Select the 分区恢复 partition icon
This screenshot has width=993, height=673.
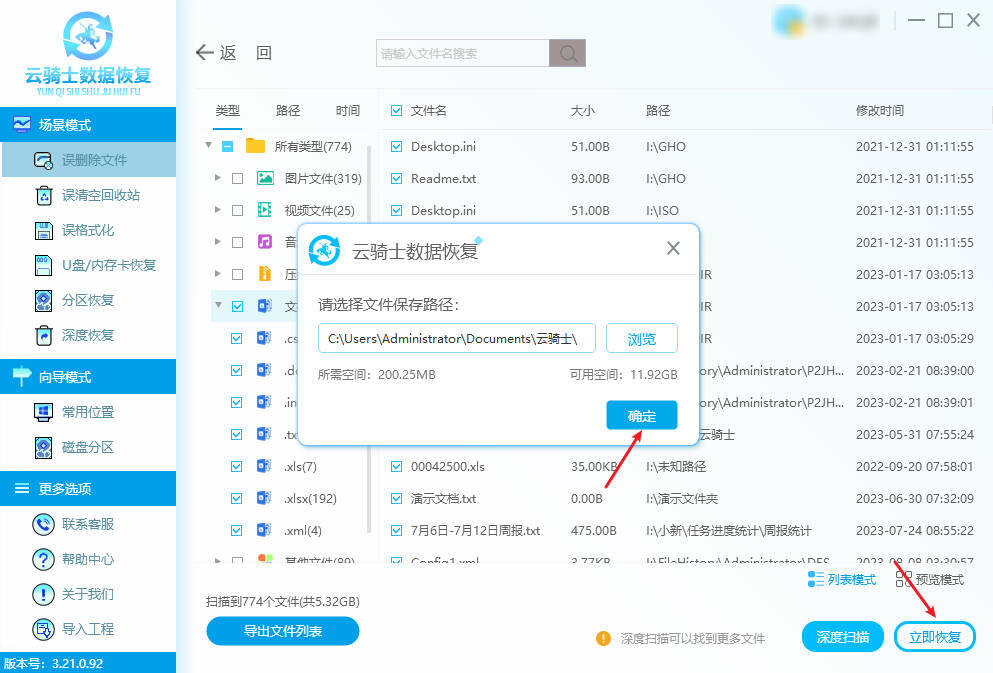(43, 300)
